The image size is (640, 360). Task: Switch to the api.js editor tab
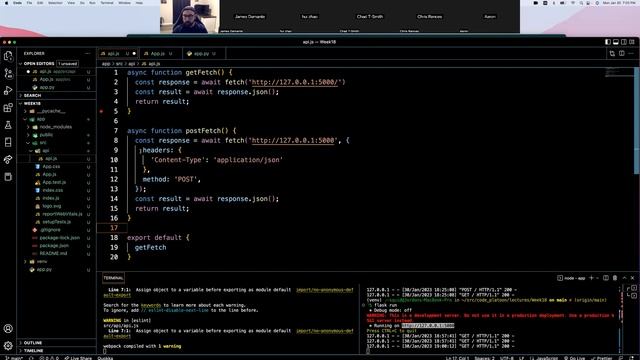(118, 53)
